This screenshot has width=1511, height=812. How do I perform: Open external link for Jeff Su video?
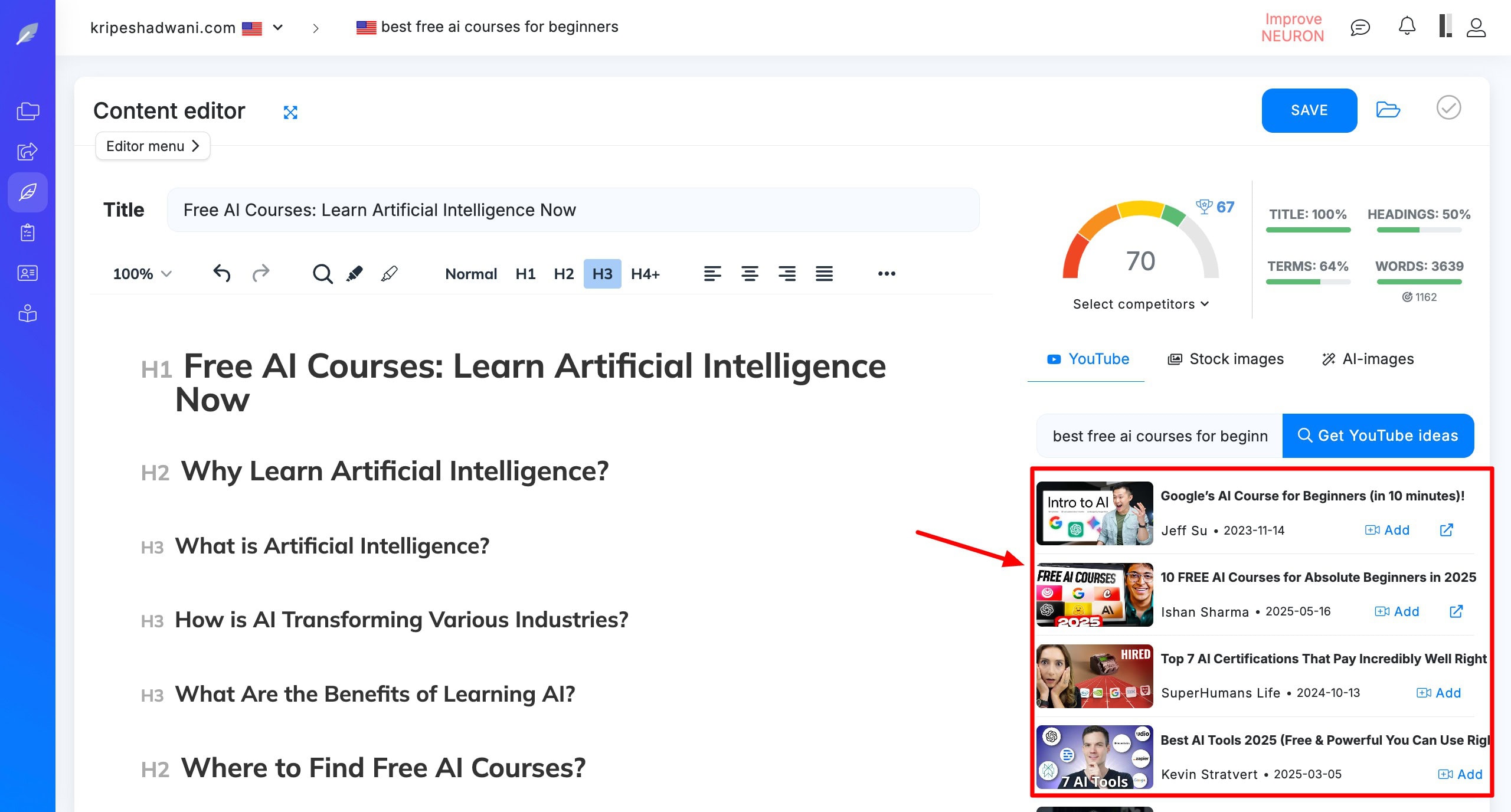click(x=1446, y=530)
